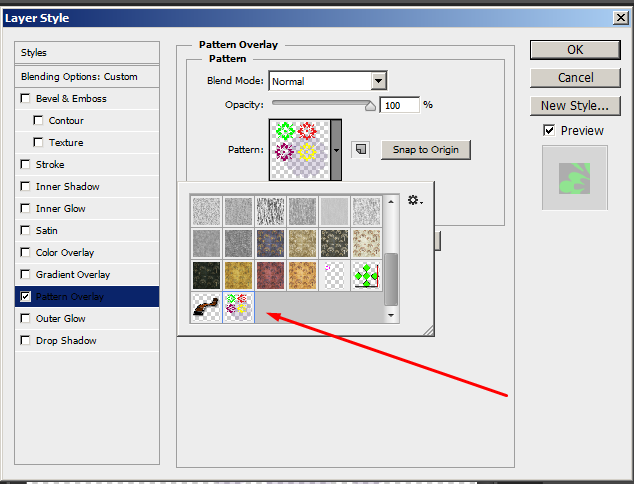Close the Layer Style dialog
This screenshot has width=634, height=484.
621,18
